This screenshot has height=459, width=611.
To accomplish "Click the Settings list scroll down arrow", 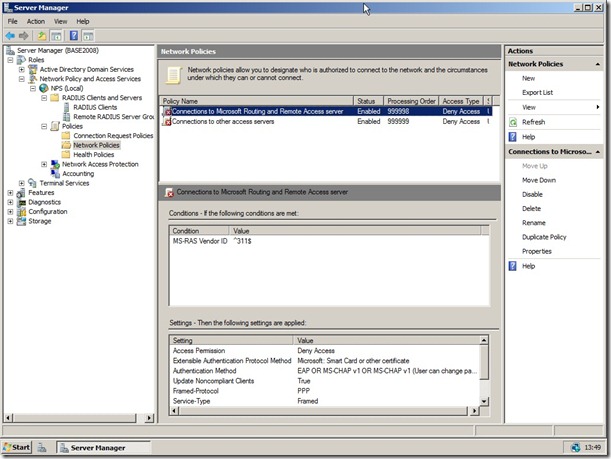I will coord(484,401).
